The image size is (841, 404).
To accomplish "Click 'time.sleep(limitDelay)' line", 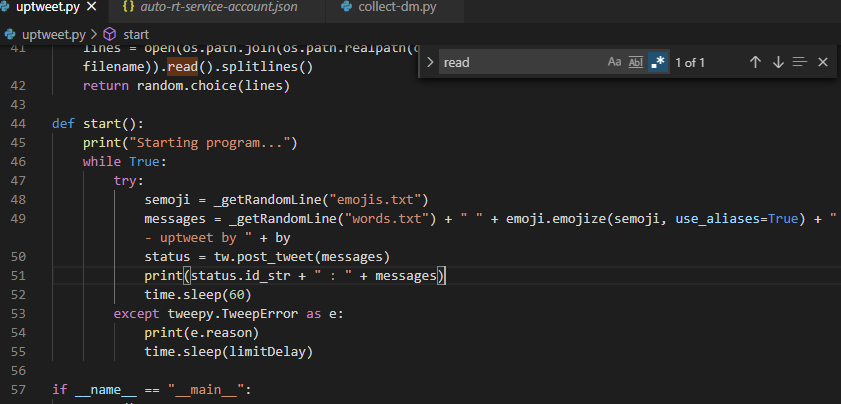I will pos(228,352).
